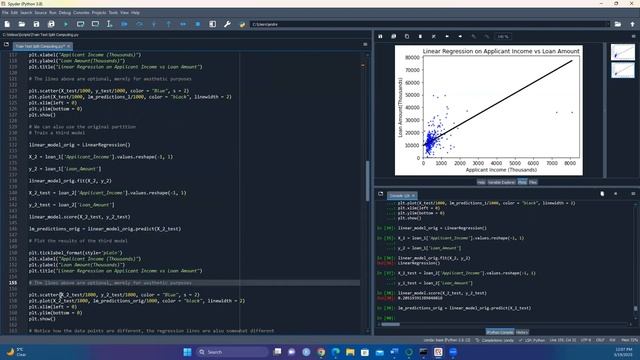The width and height of the screenshot is (640, 360).
Task: Open the PYTHONPATH manager Python icon
Action: pyautogui.click(x=242, y=24)
